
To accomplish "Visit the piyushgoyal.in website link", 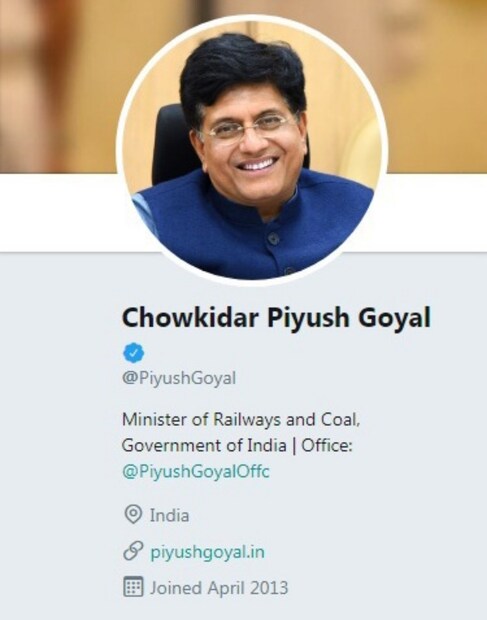I will 208,552.
